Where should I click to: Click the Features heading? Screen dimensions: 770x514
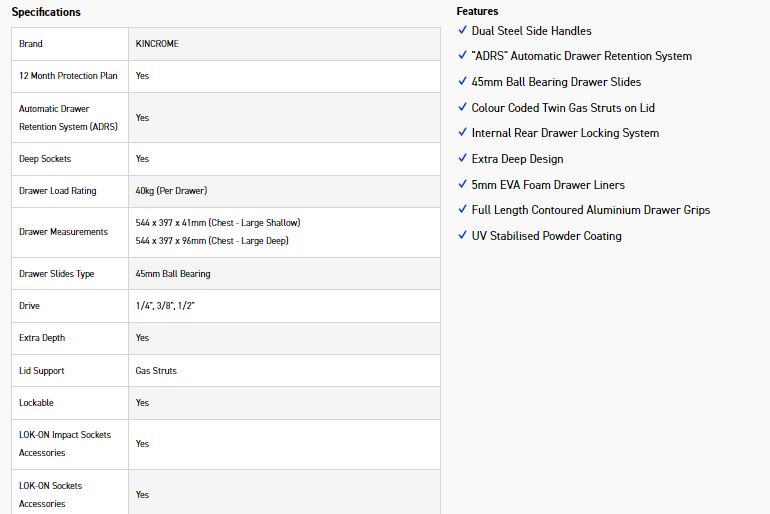(477, 11)
